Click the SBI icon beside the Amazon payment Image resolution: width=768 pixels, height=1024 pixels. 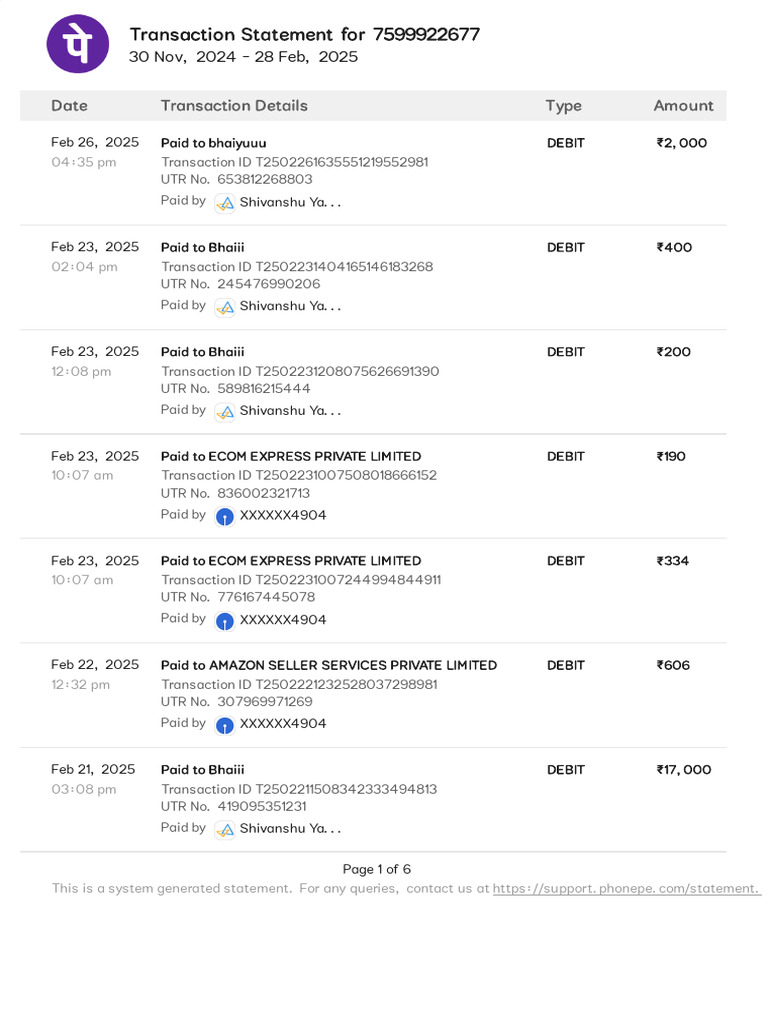225,725
